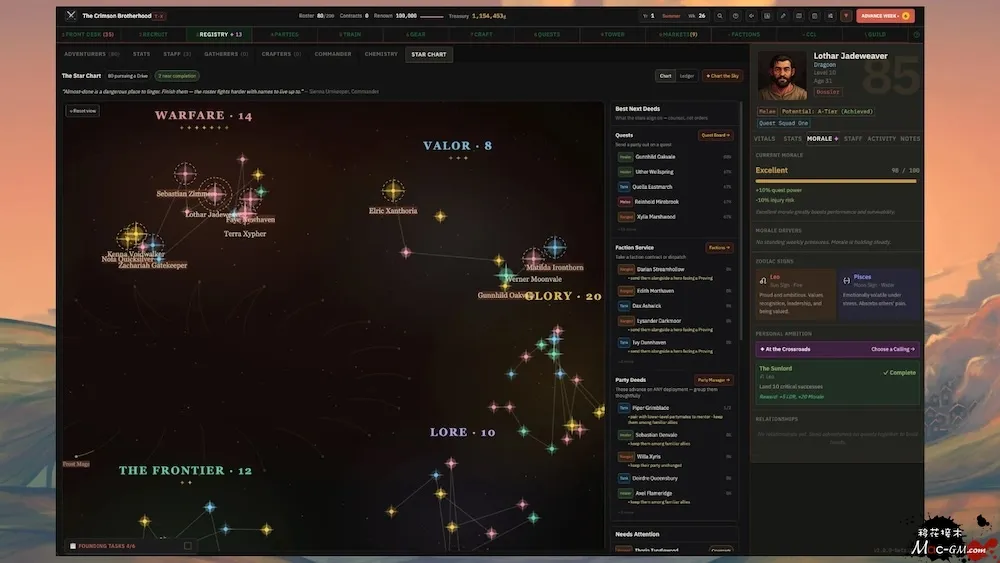Click the Melee badge beside Reinhold Mirebrook

point(625,201)
